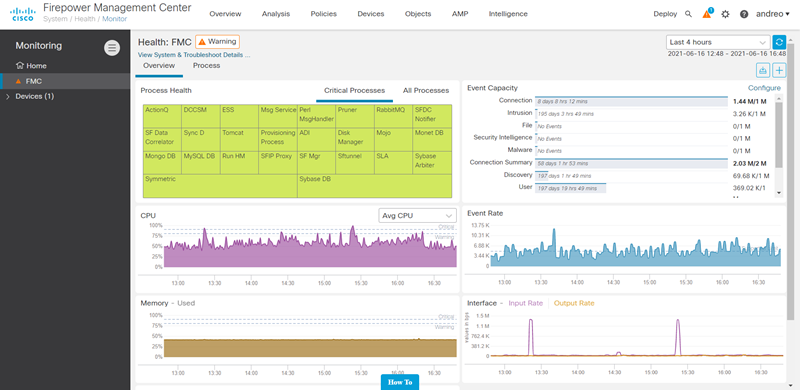Open the Policies menu
The image size is (800, 390).
coord(323,14)
